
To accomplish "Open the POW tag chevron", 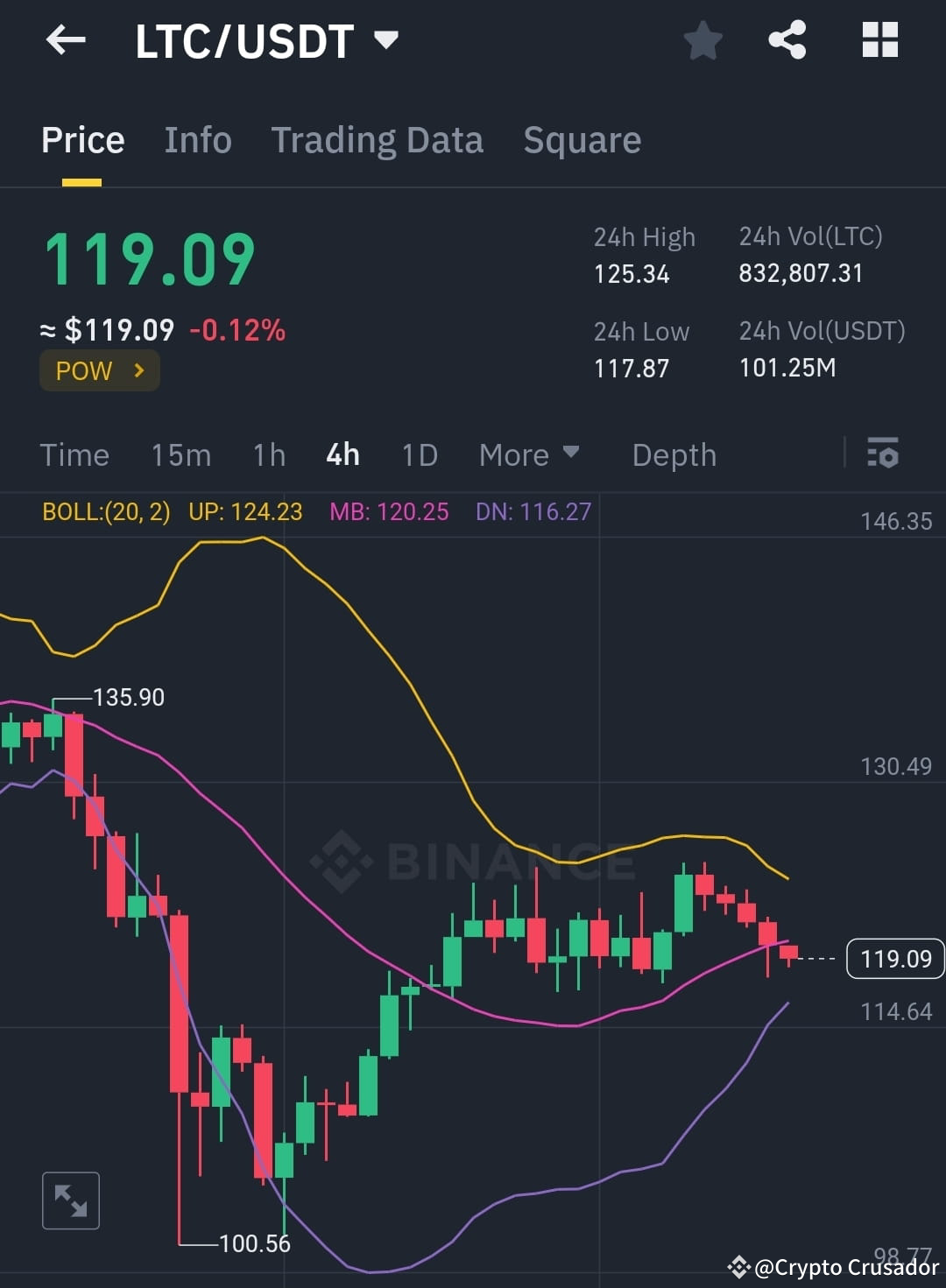I will (x=99, y=370).
